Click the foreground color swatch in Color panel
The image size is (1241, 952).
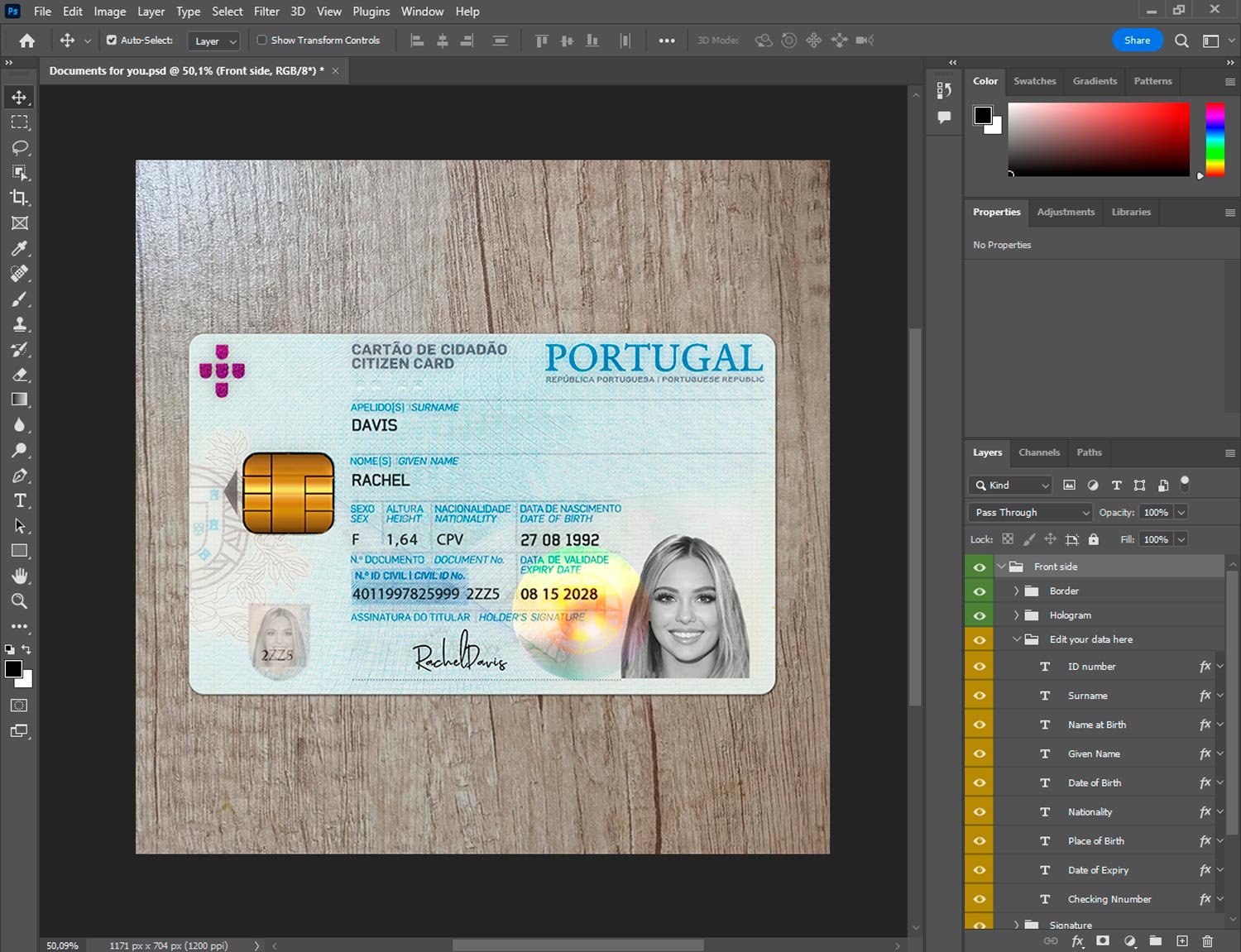click(x=983, y=115)
